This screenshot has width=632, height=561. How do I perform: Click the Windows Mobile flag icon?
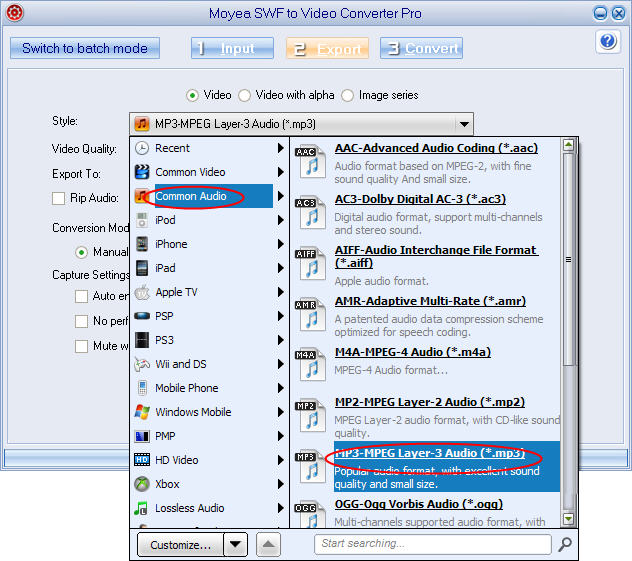pos(142,412)
